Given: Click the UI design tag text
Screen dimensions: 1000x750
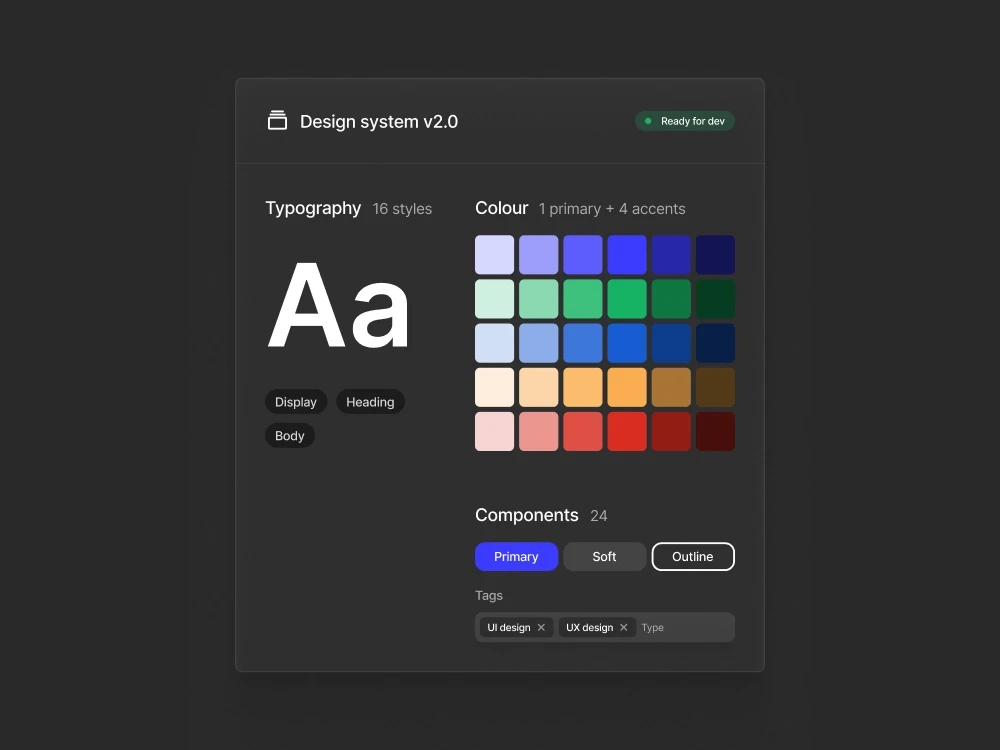Looking at the screenshot, I should coord(509,628).
